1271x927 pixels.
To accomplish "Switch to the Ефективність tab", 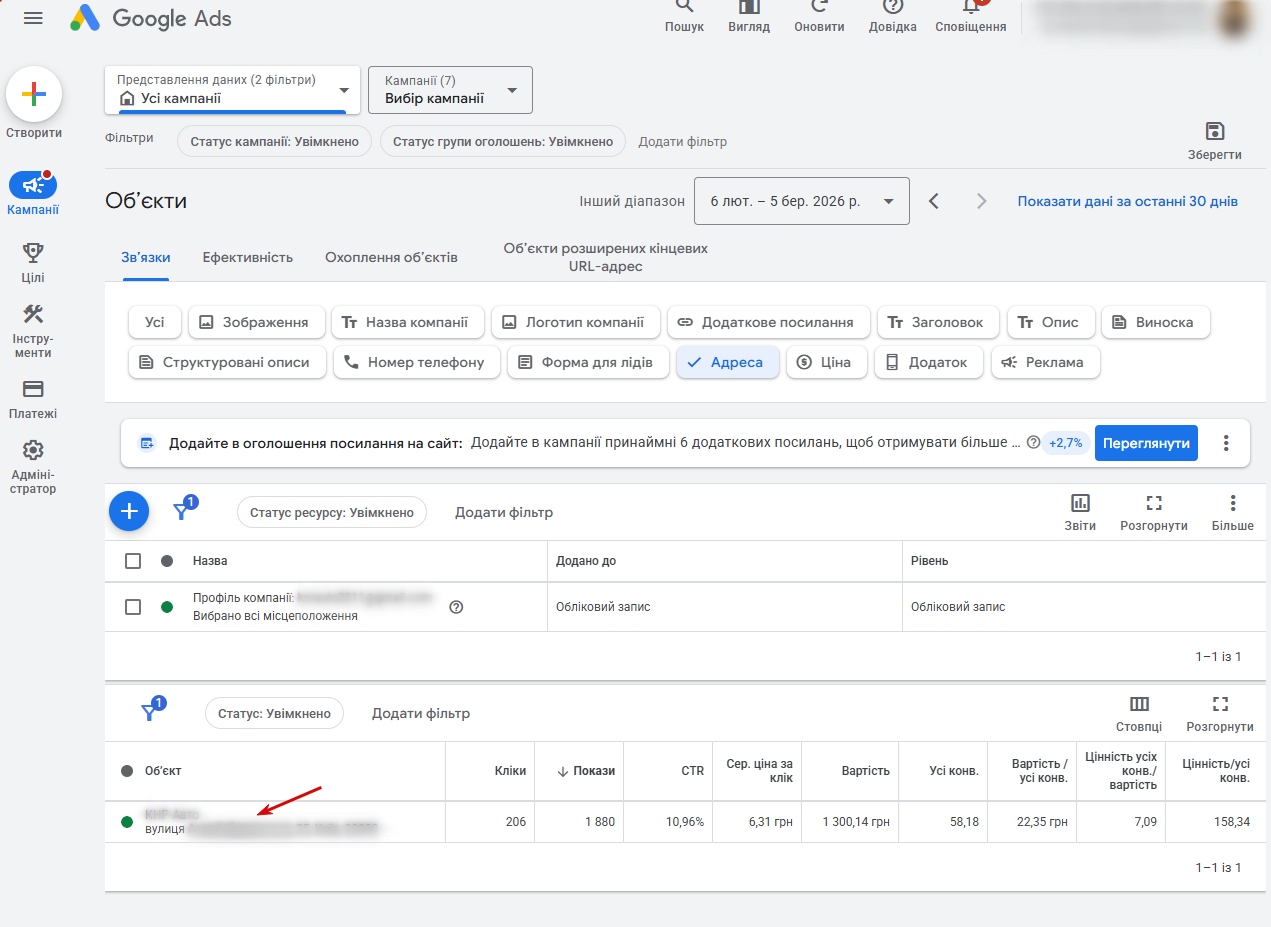I will coord(248,257).
